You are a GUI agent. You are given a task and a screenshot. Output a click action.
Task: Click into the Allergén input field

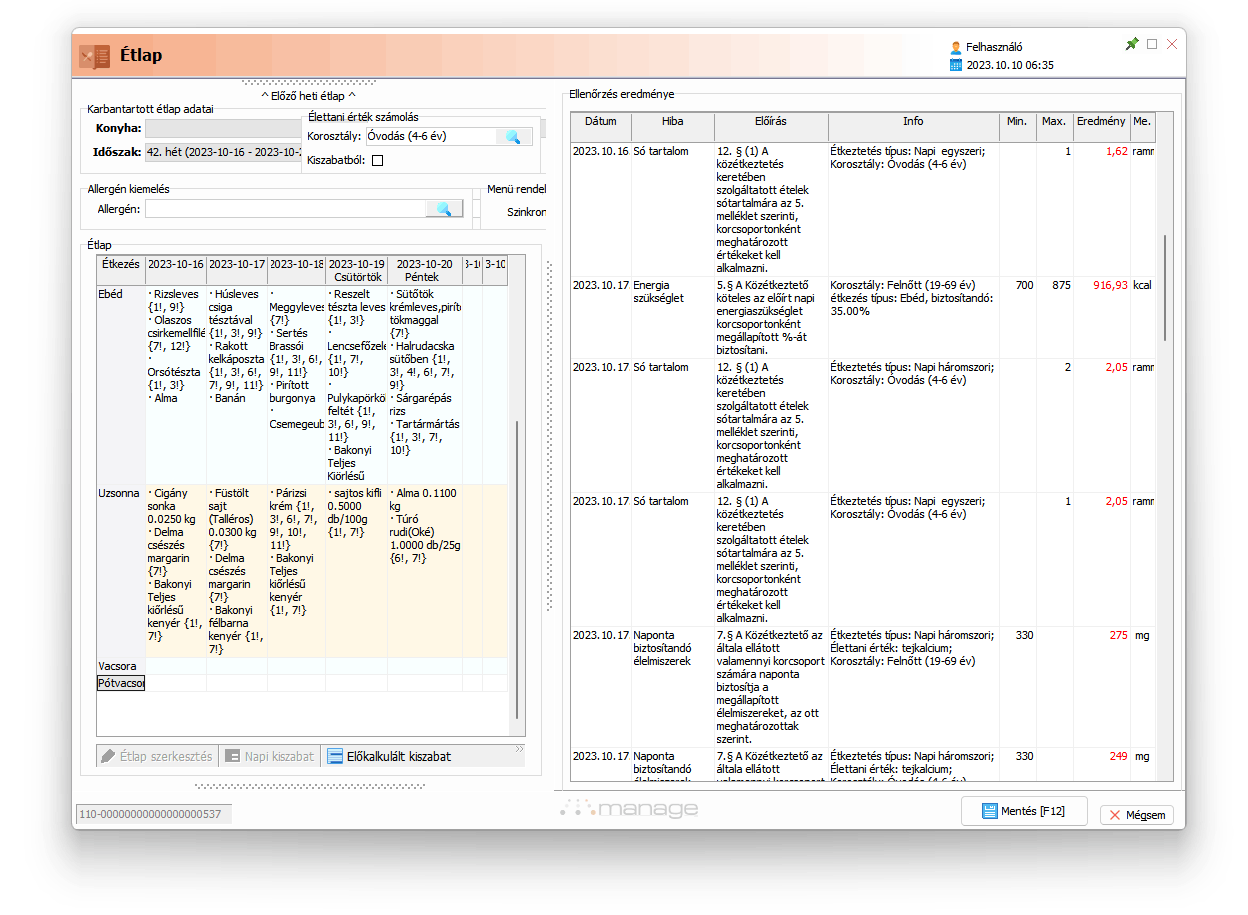pos(285,209)
